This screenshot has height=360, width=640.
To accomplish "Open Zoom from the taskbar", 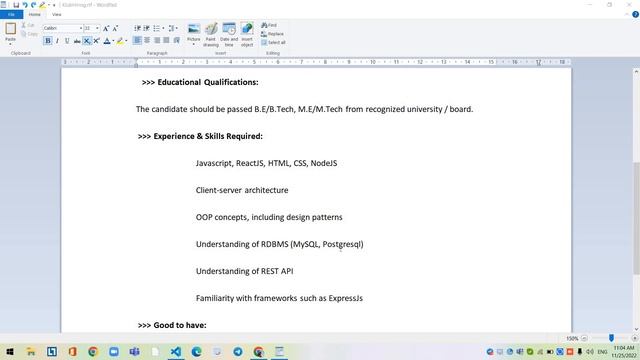I will (x=114, y=351).
